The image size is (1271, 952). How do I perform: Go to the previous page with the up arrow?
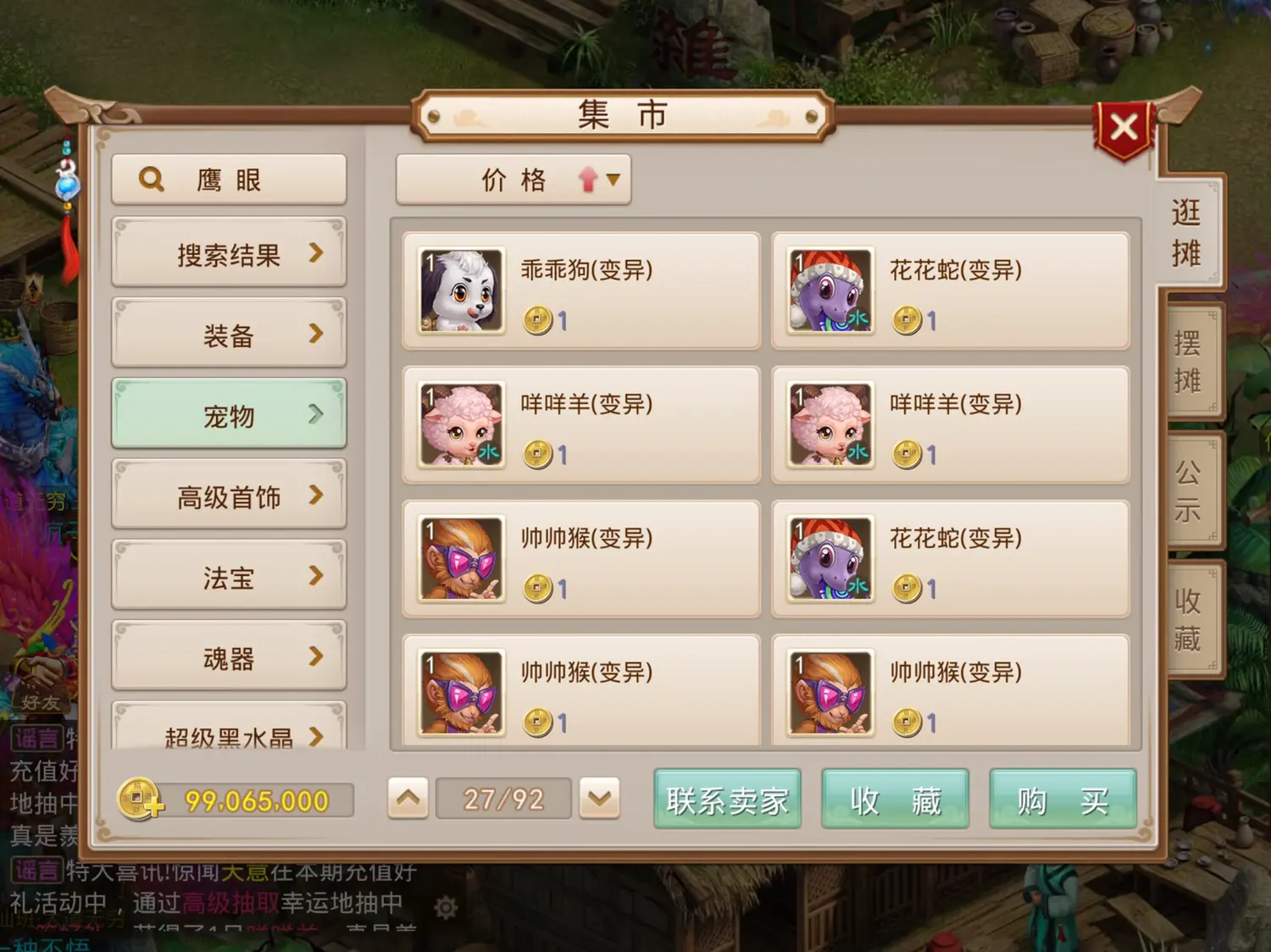coord(408,798)
